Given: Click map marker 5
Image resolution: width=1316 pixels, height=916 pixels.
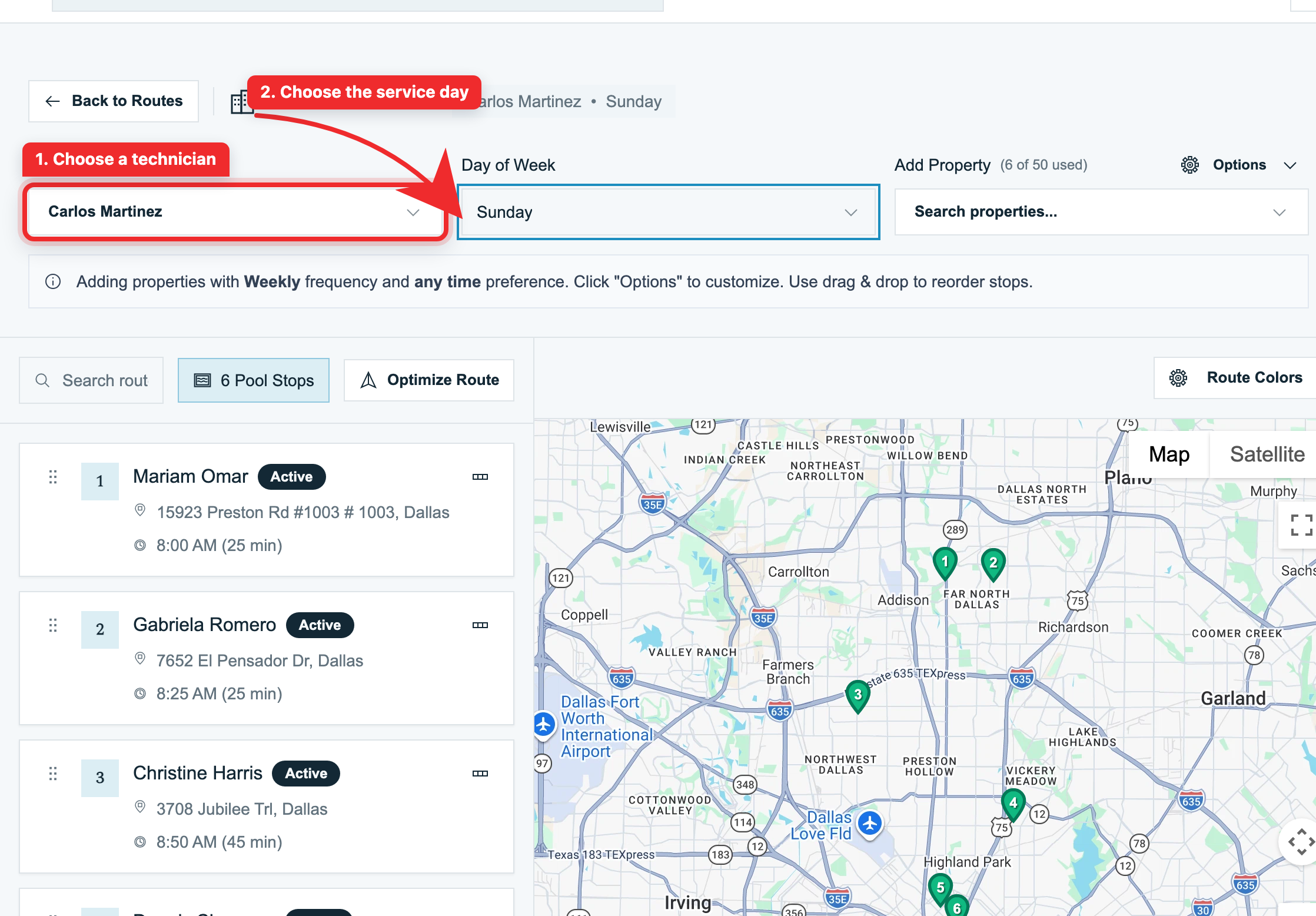Looking at the screenshot, I should (x=941, y=889).
